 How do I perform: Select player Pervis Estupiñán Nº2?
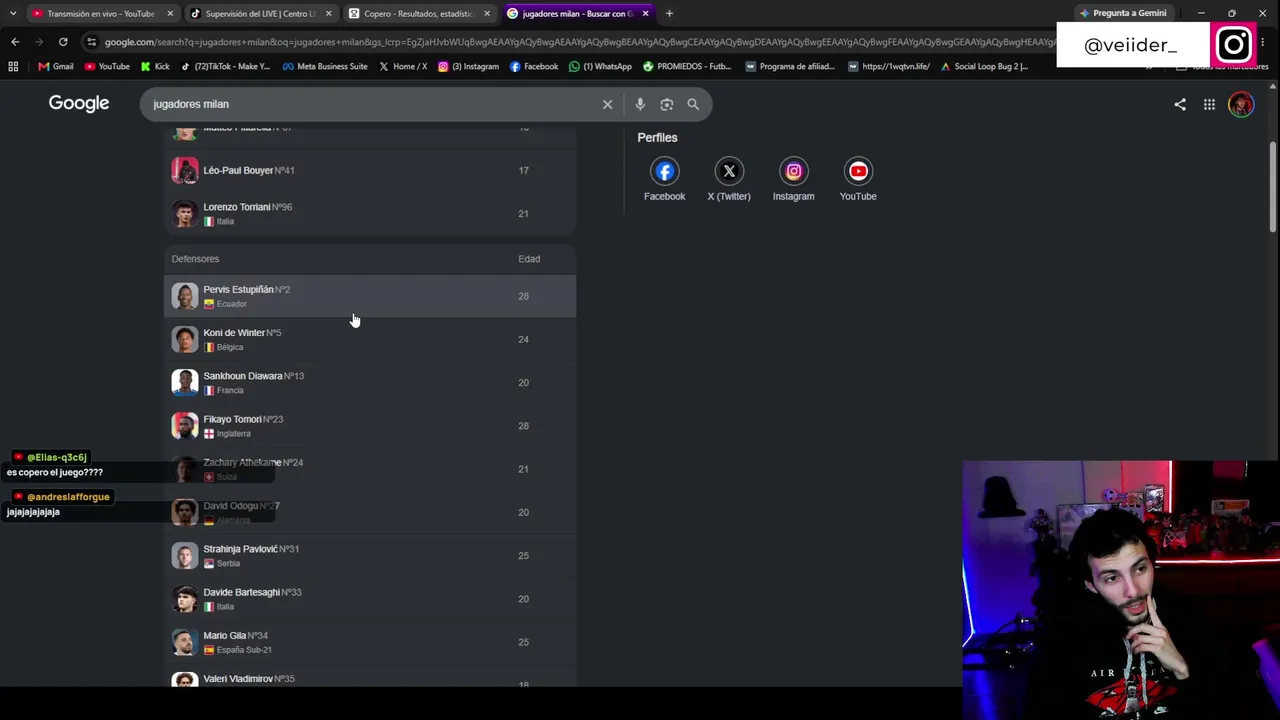tap(370, 296)
